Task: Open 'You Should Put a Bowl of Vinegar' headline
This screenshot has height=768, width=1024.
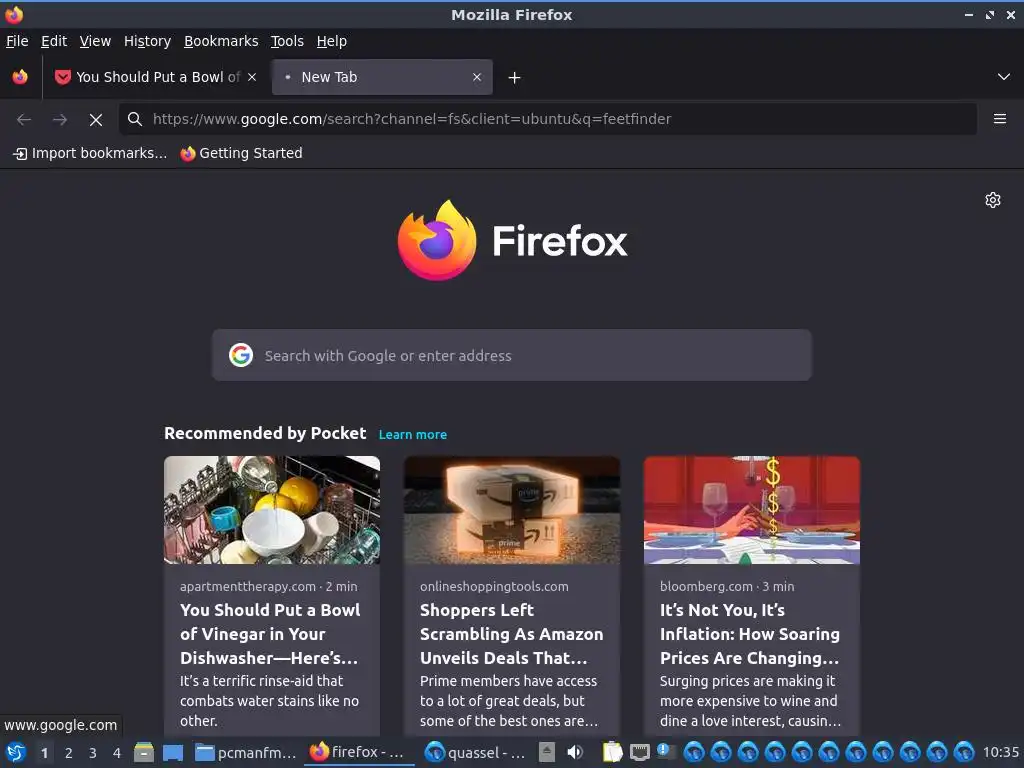Action: (x=270, y=633)
